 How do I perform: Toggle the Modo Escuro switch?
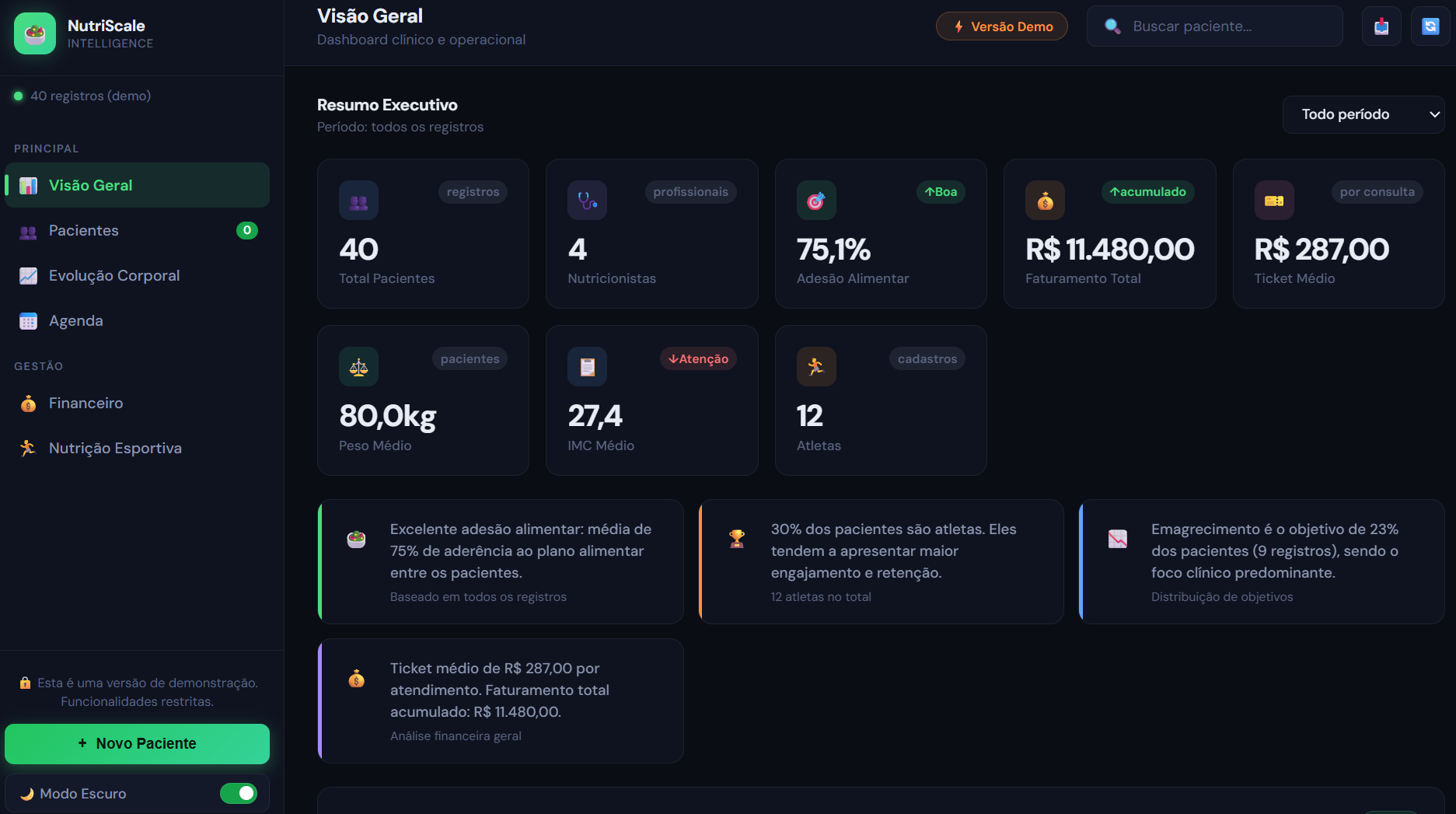click(x=239, y=793)
